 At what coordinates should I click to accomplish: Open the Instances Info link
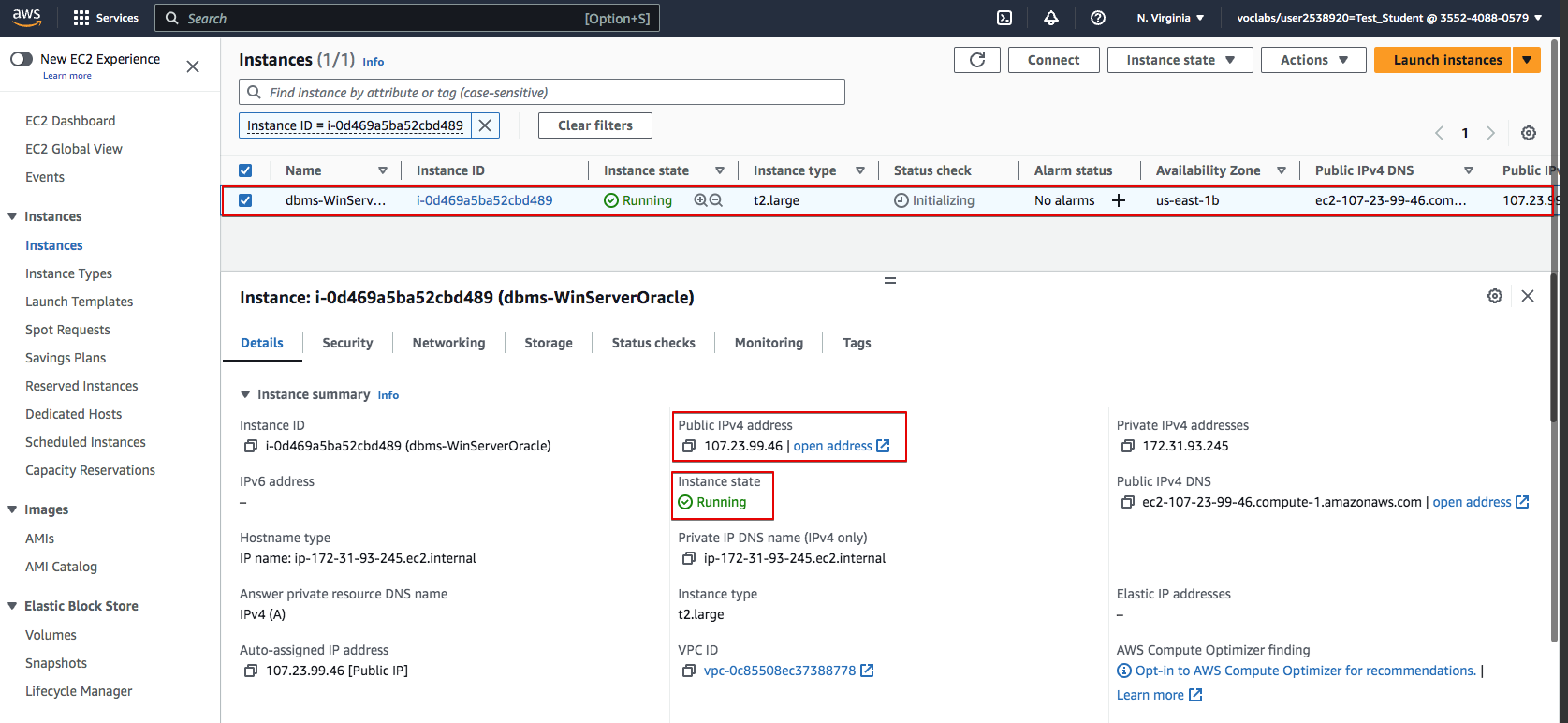374,62
